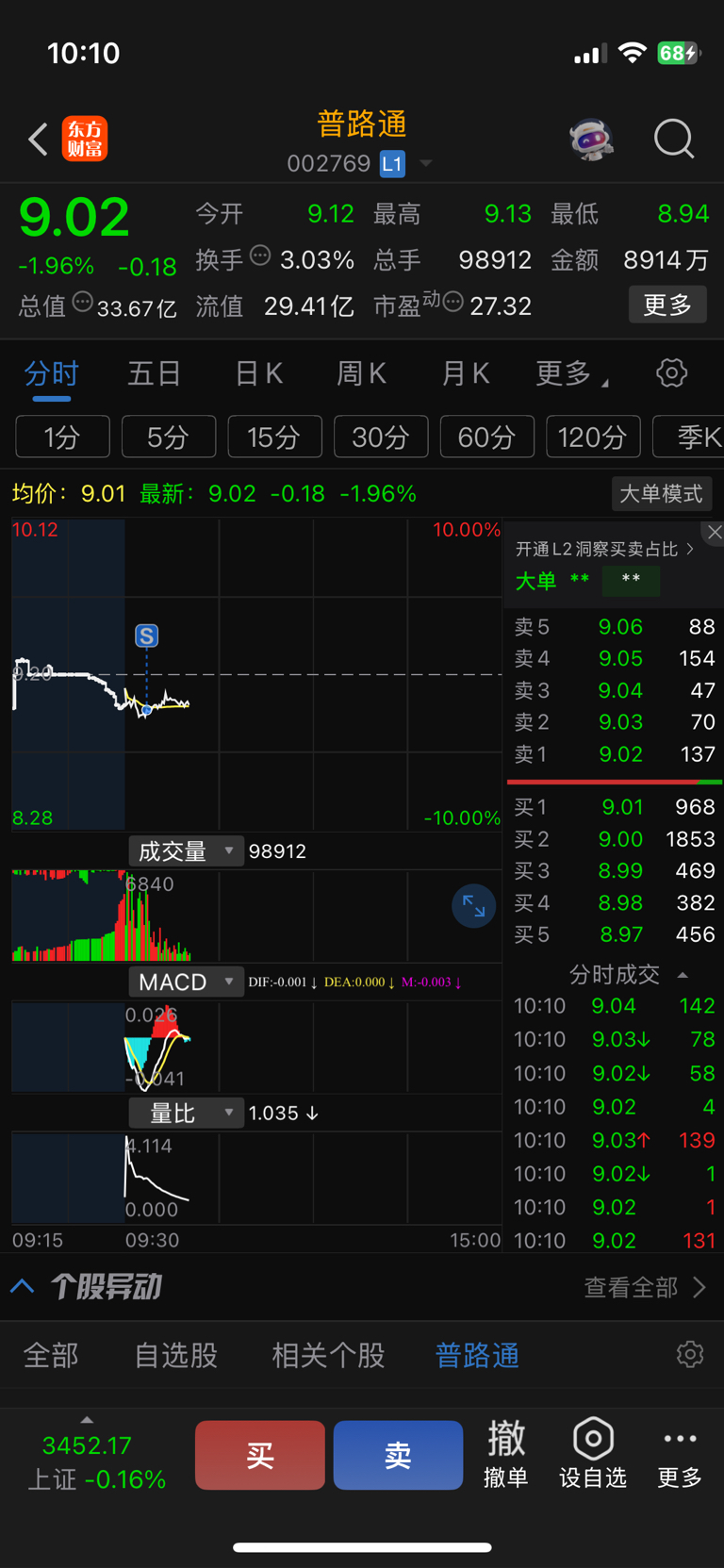Tap the battery status icon
The height and width of the screenshot is (1568, 724).
[x=678, y=53]
